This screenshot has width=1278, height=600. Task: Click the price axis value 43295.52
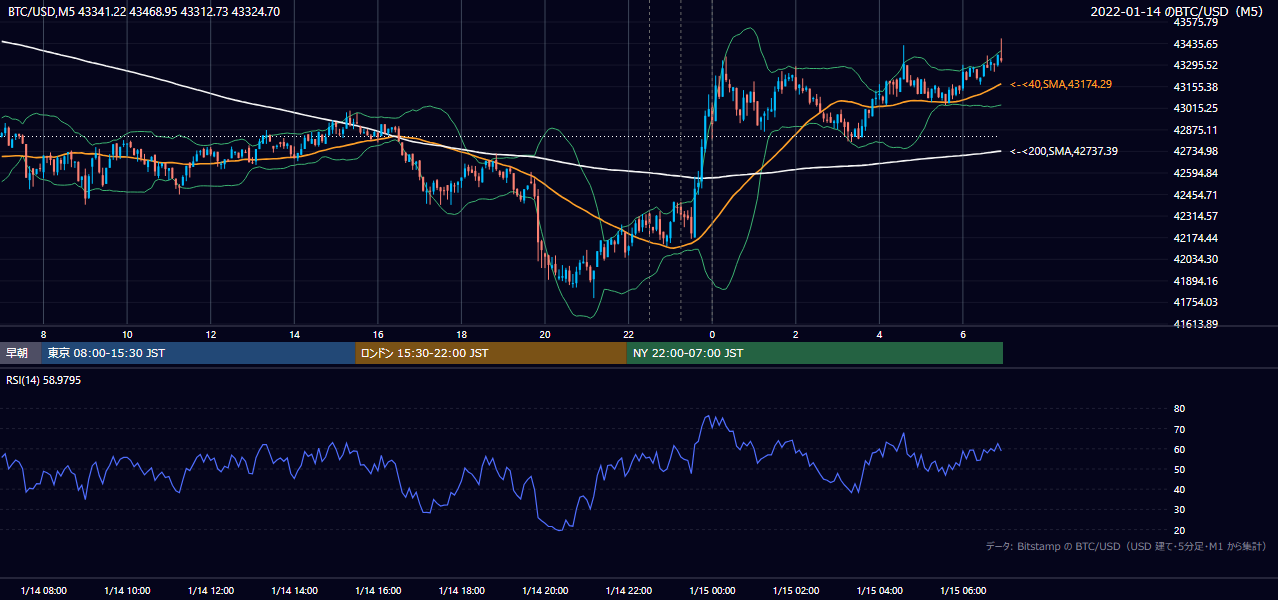coord(1195,65)
